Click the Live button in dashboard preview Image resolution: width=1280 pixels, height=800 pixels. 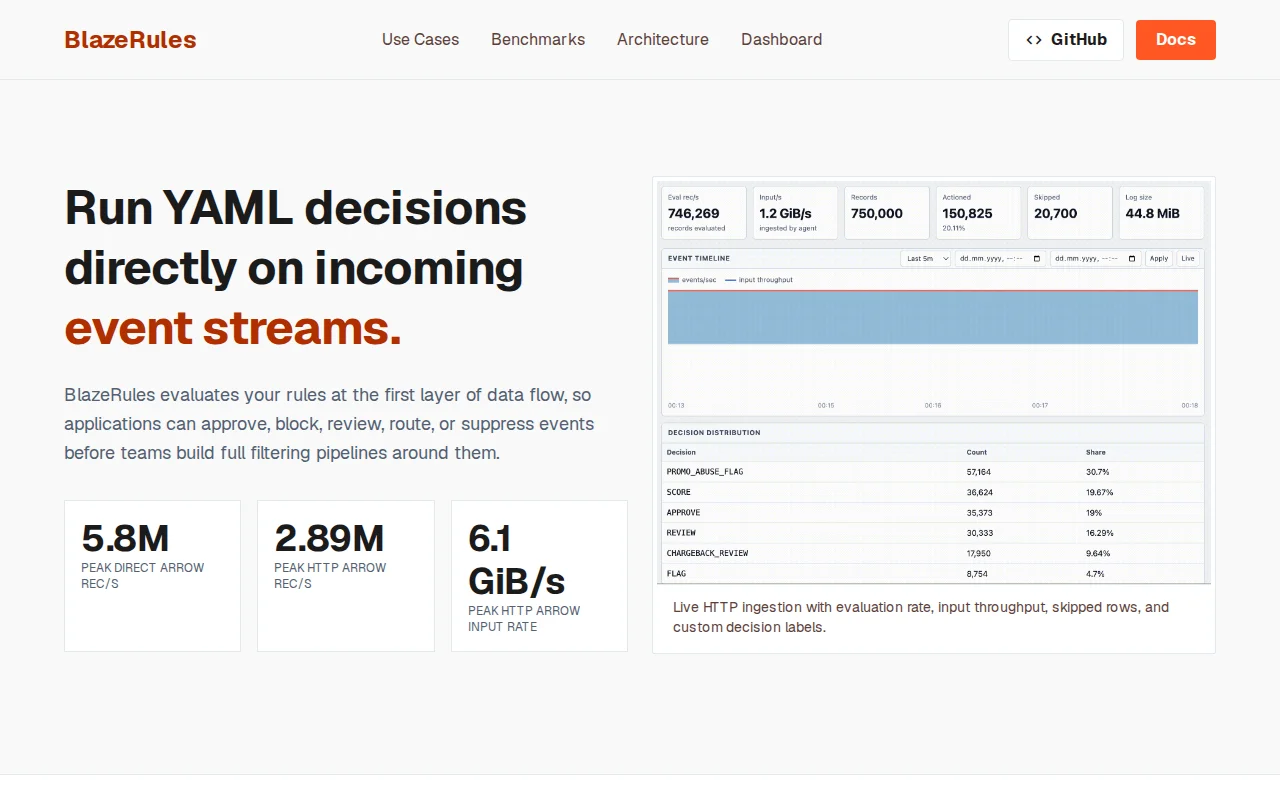coord(1188,258)
